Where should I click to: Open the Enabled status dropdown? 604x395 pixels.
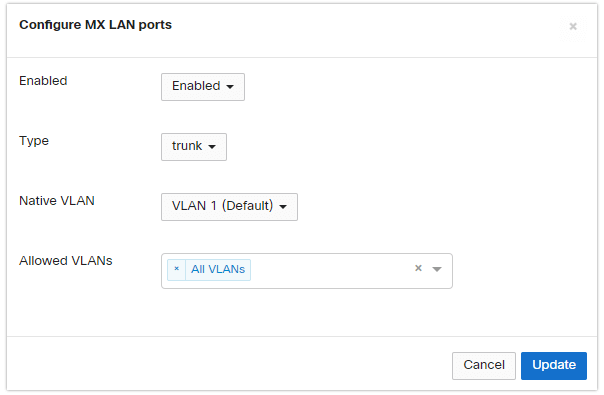(x=203, y=87)
